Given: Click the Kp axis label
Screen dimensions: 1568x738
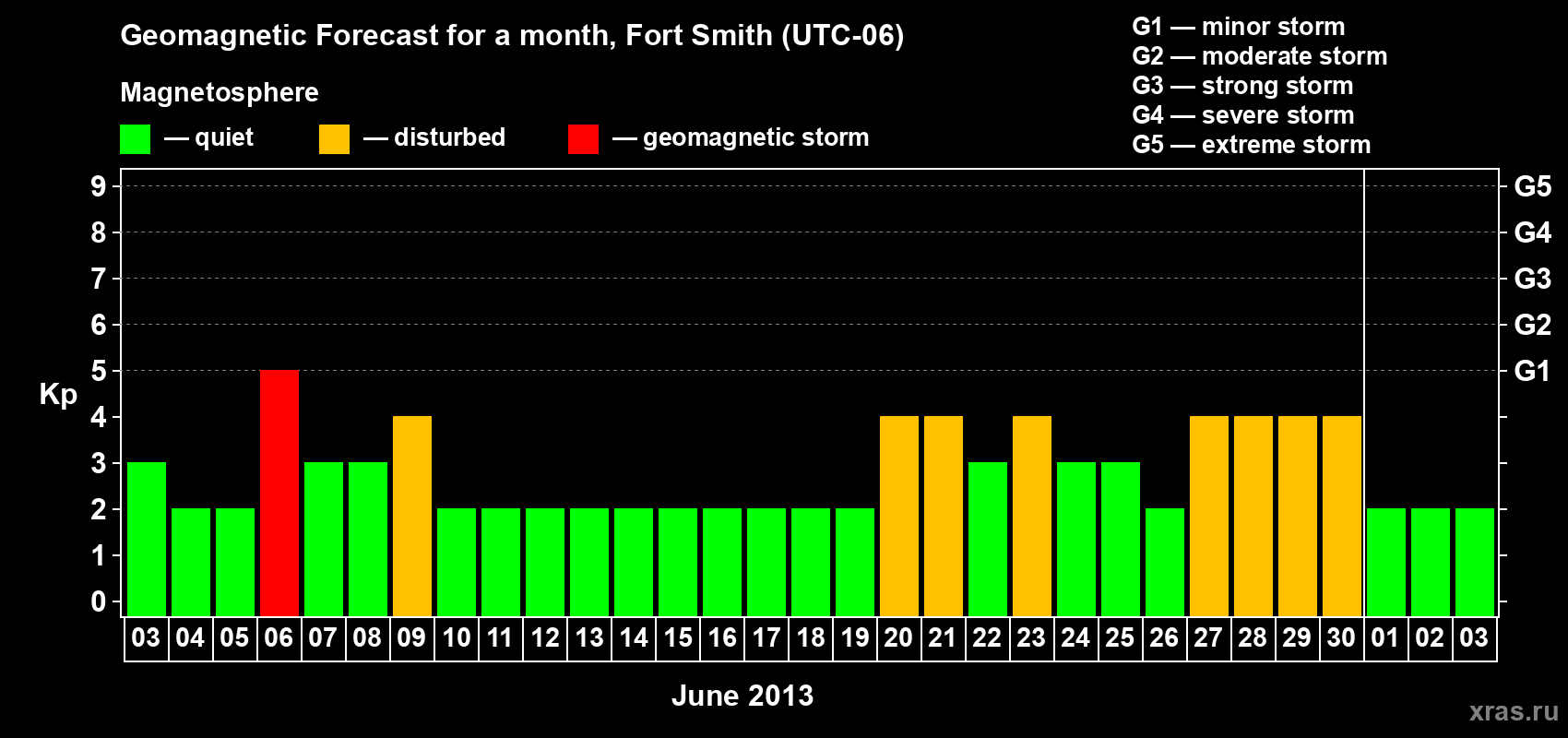Looking at the screenshot, I should click(58, 395).
